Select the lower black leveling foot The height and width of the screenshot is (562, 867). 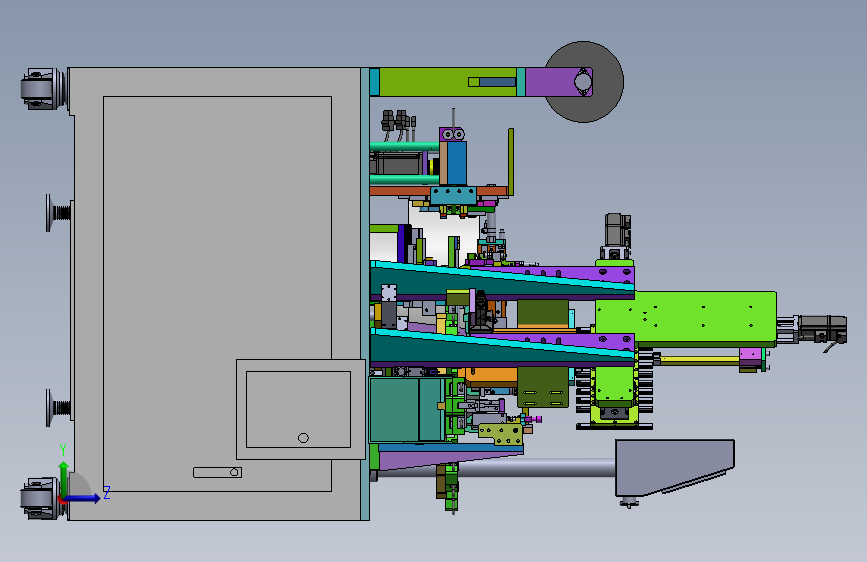click(58, 408)
